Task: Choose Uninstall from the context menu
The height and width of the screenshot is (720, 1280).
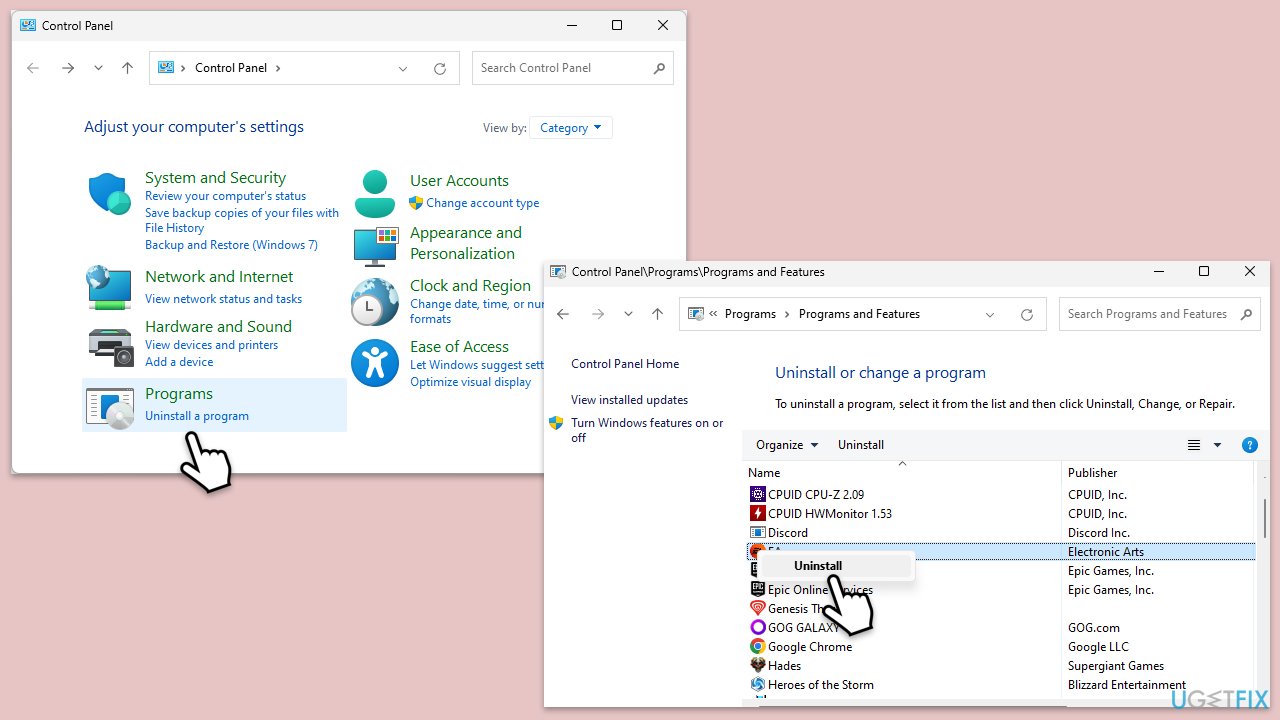Action: [x=837, y=565]
